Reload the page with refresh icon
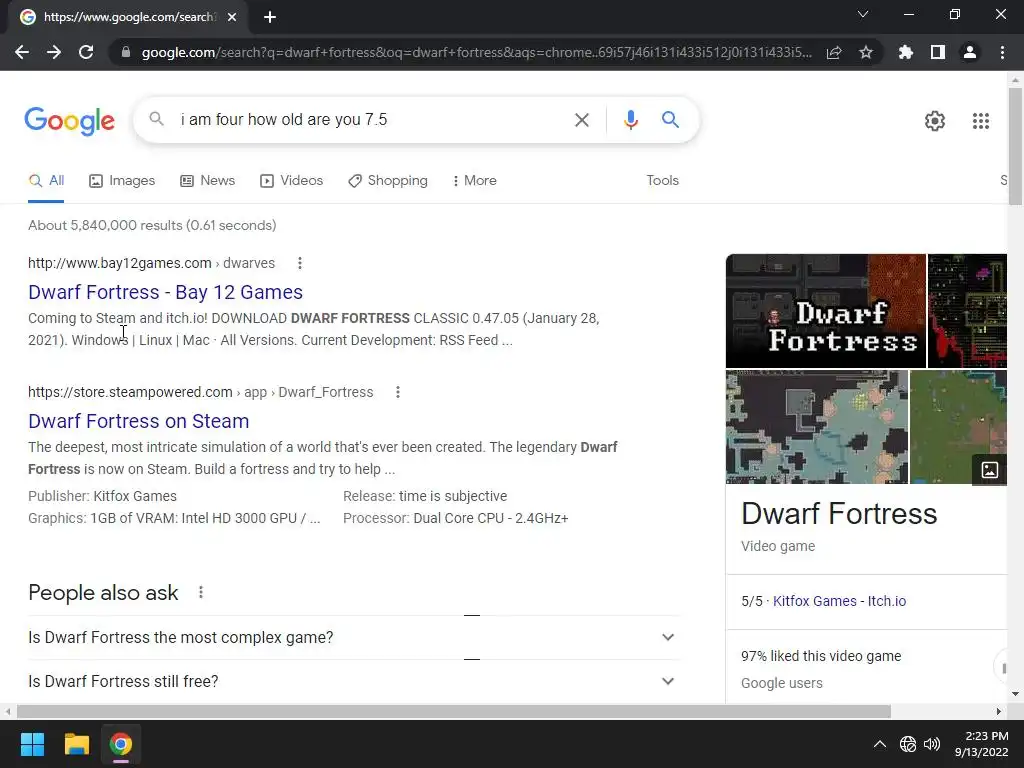 coord(86,52)
